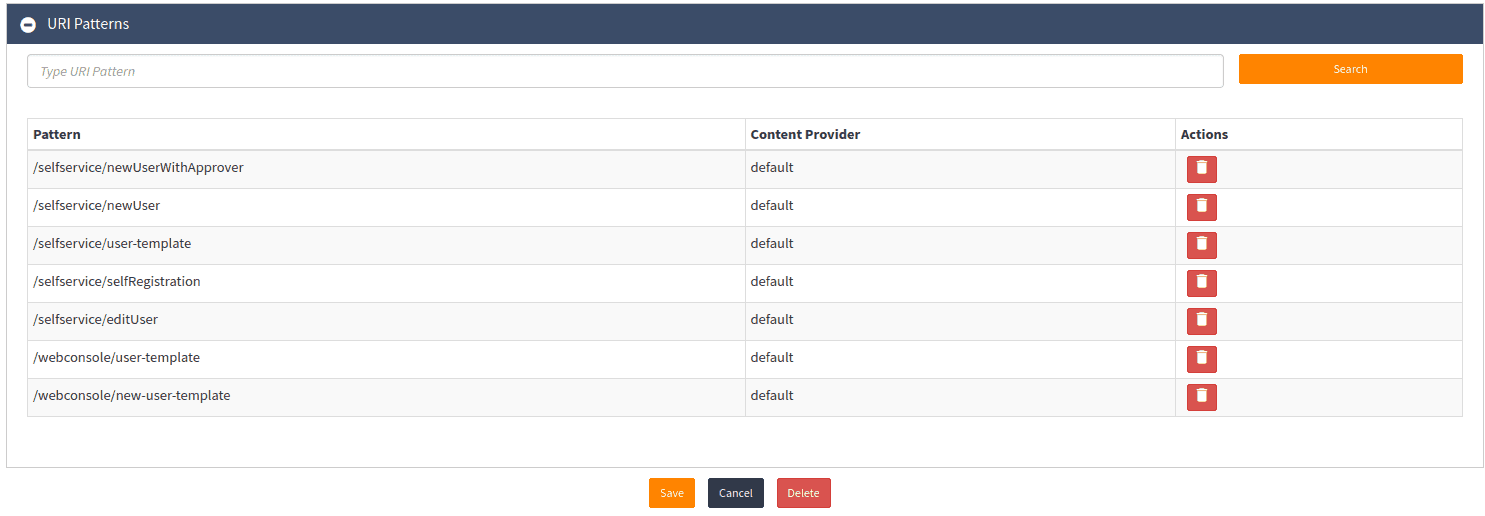Image resolution: width=1485 pixels, height=516 pixels.
Task: Click the Type URI Pattern search field
Action: point(624,71)
